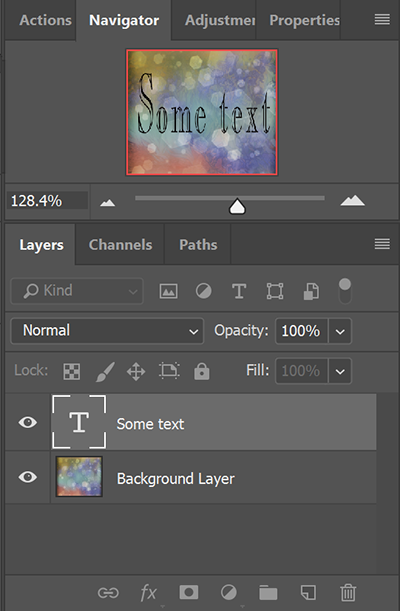Hide the Some text layer
This screenshot has width=400, height=611.
click(28, 422)
